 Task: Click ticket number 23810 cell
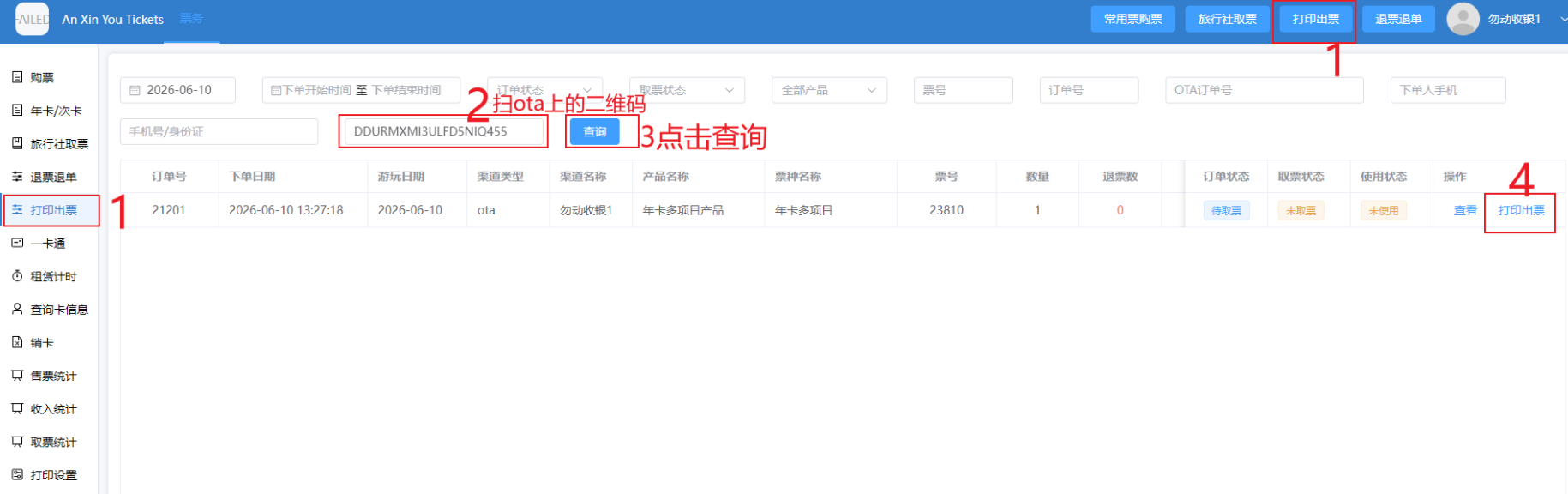pos(946,210)
